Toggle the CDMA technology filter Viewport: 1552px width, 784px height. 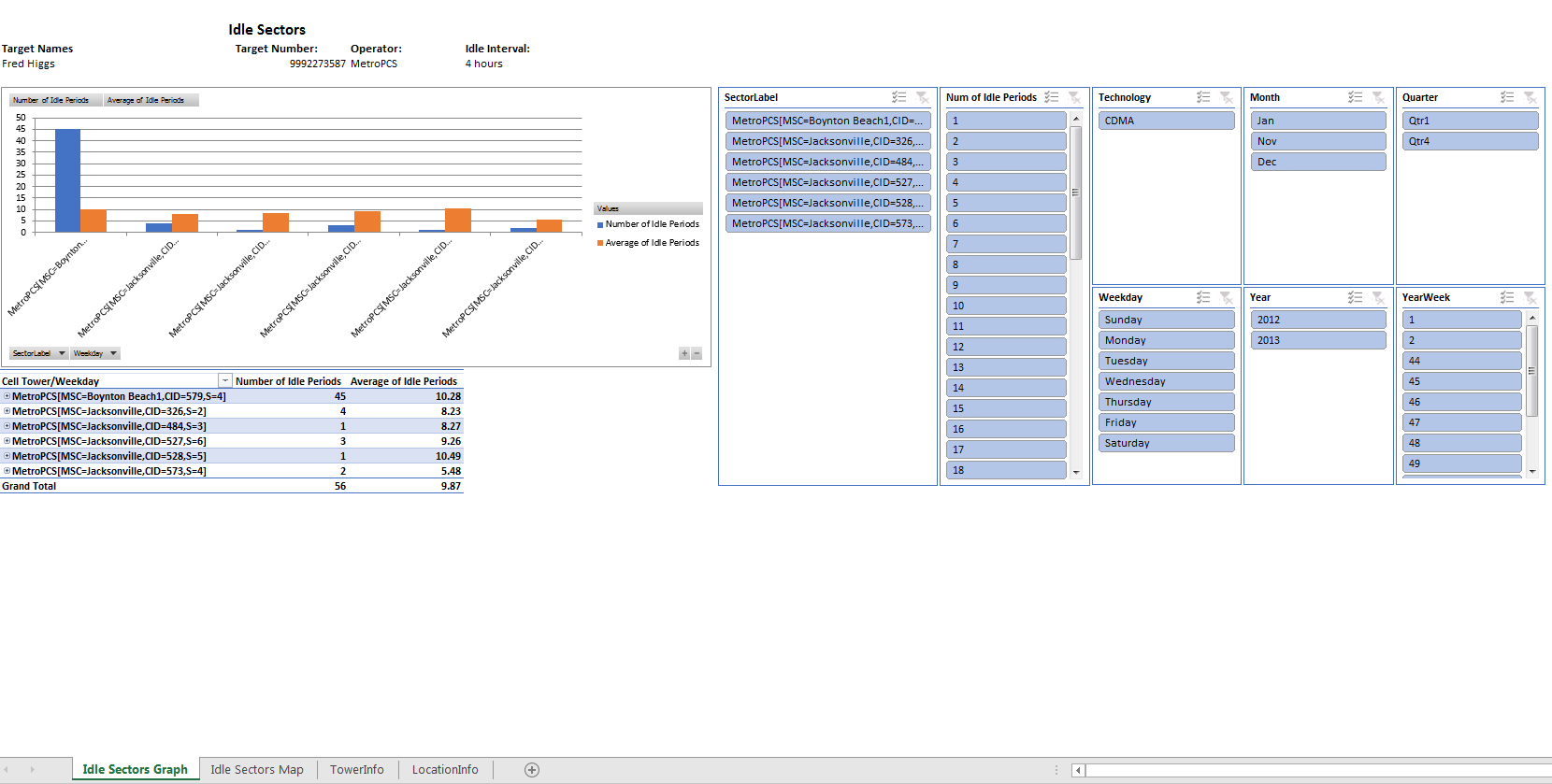(1165, 121)
